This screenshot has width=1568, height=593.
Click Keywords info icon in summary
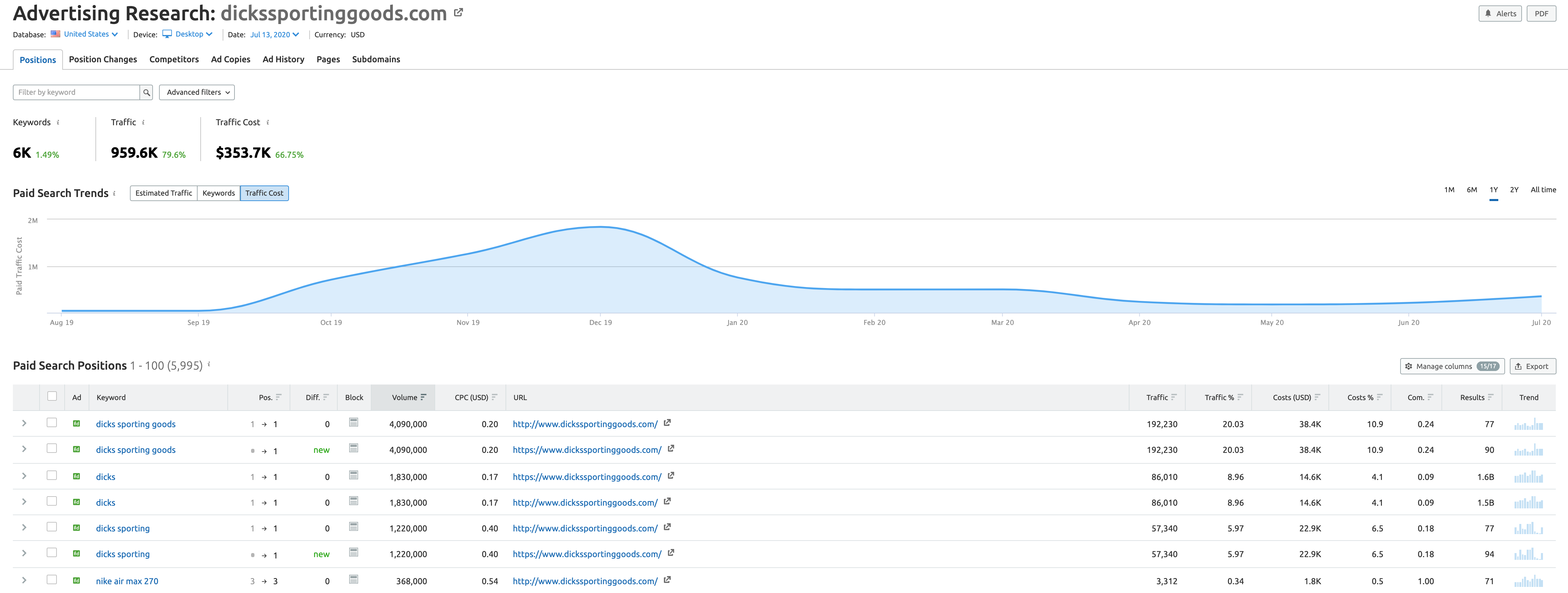[58, 123]
